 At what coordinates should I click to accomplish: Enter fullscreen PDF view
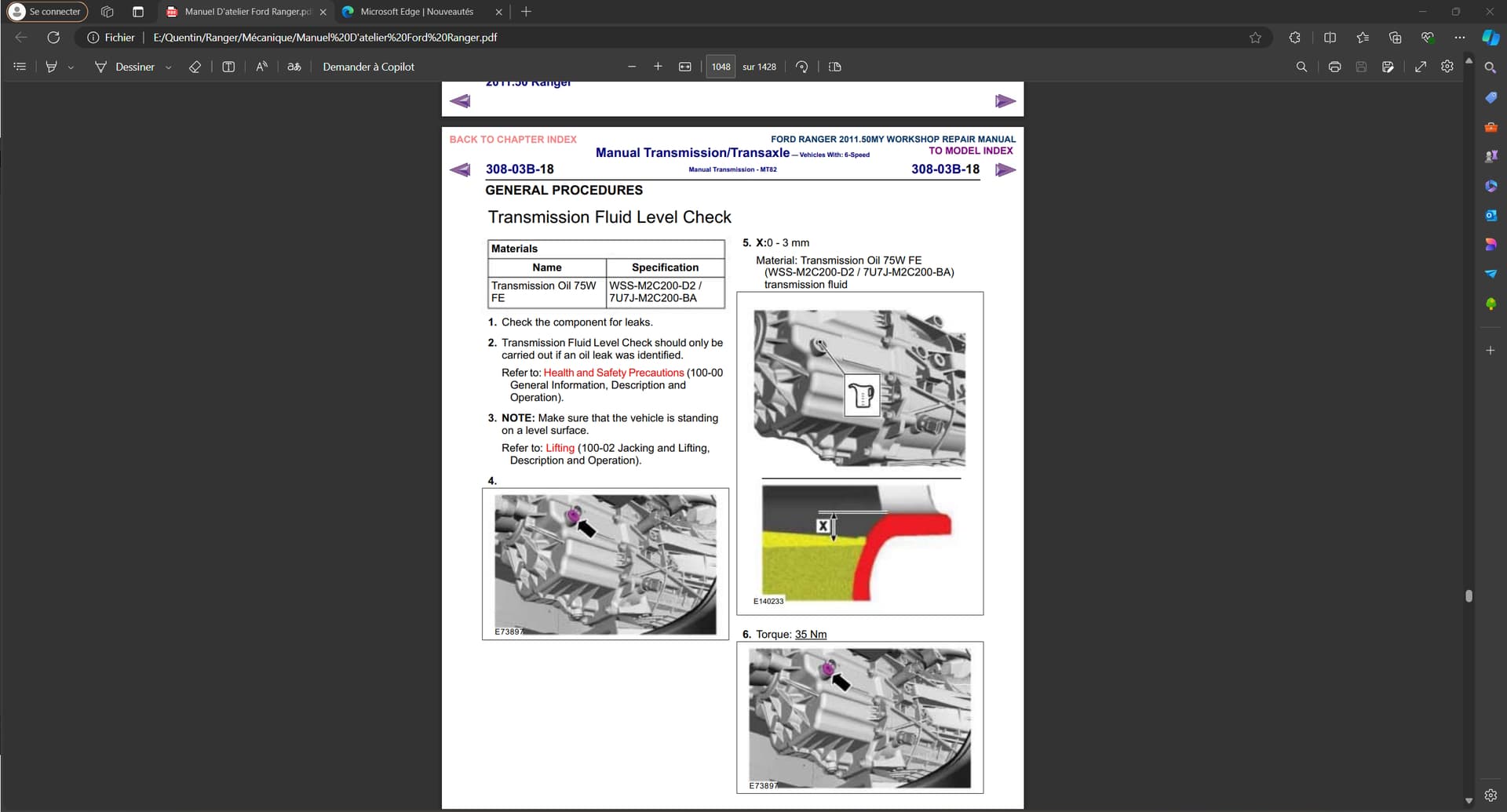[x=1421, y=67]
